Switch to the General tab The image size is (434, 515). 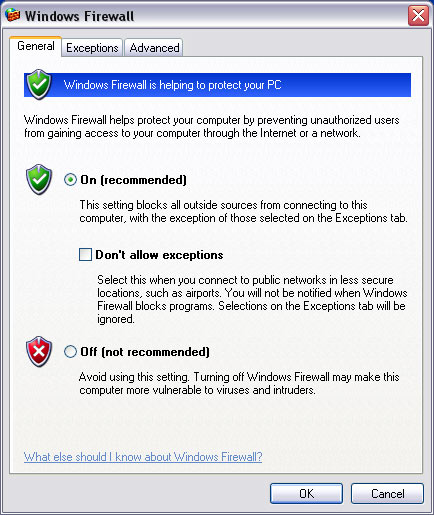[36, 46]
